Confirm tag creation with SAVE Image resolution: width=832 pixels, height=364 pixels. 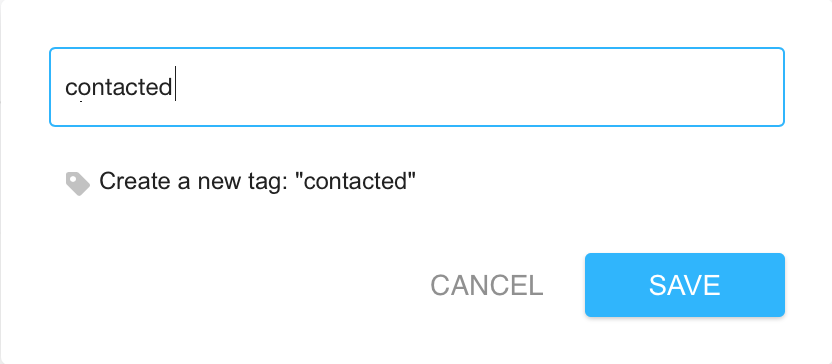coord(684,285)
